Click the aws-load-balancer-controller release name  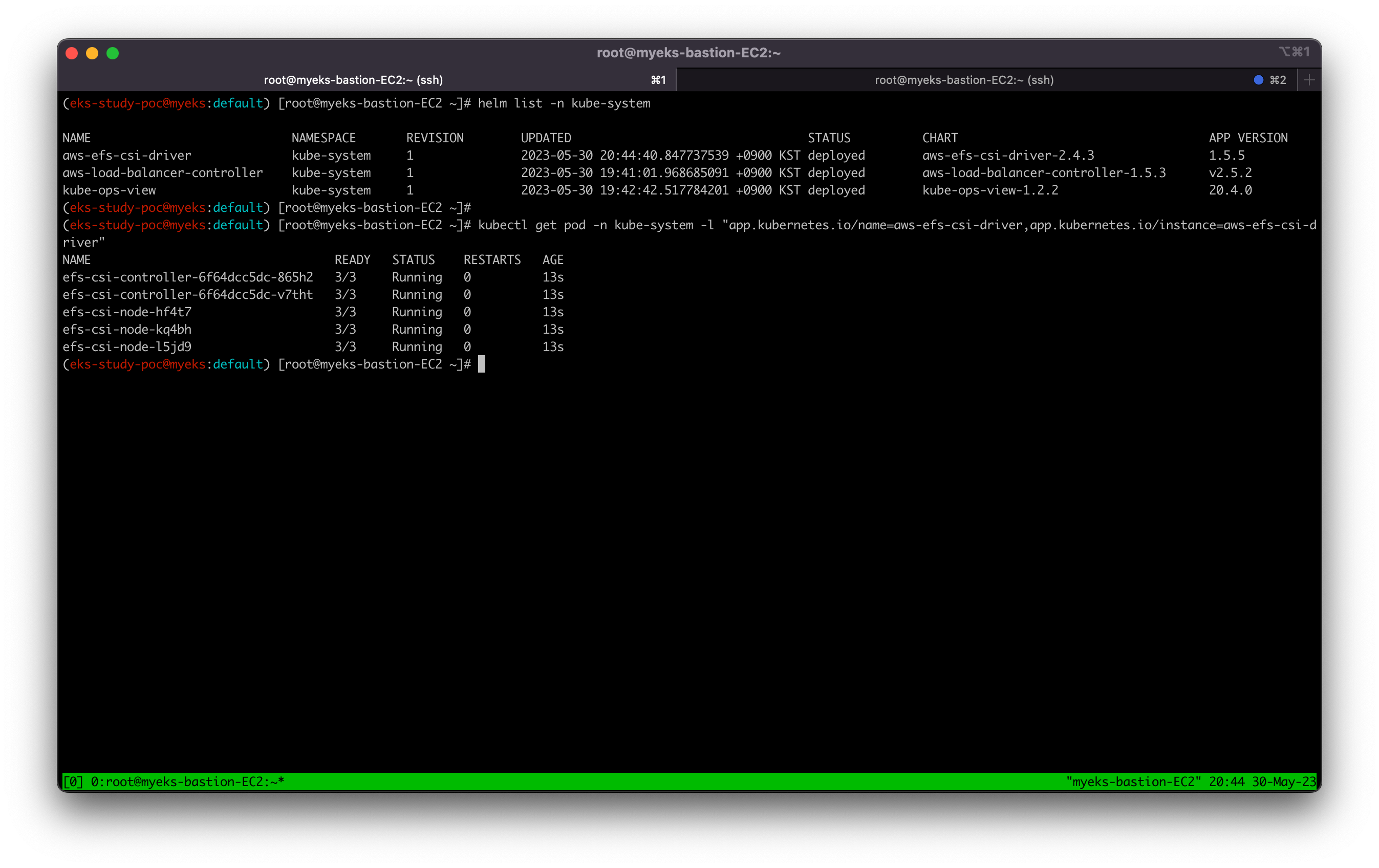(x=163, y=173)
